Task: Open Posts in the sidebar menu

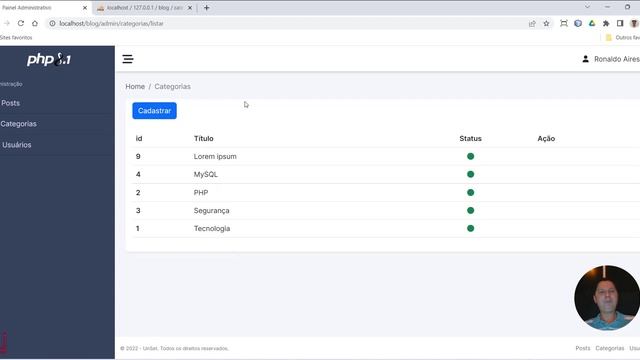Action: 10,103
